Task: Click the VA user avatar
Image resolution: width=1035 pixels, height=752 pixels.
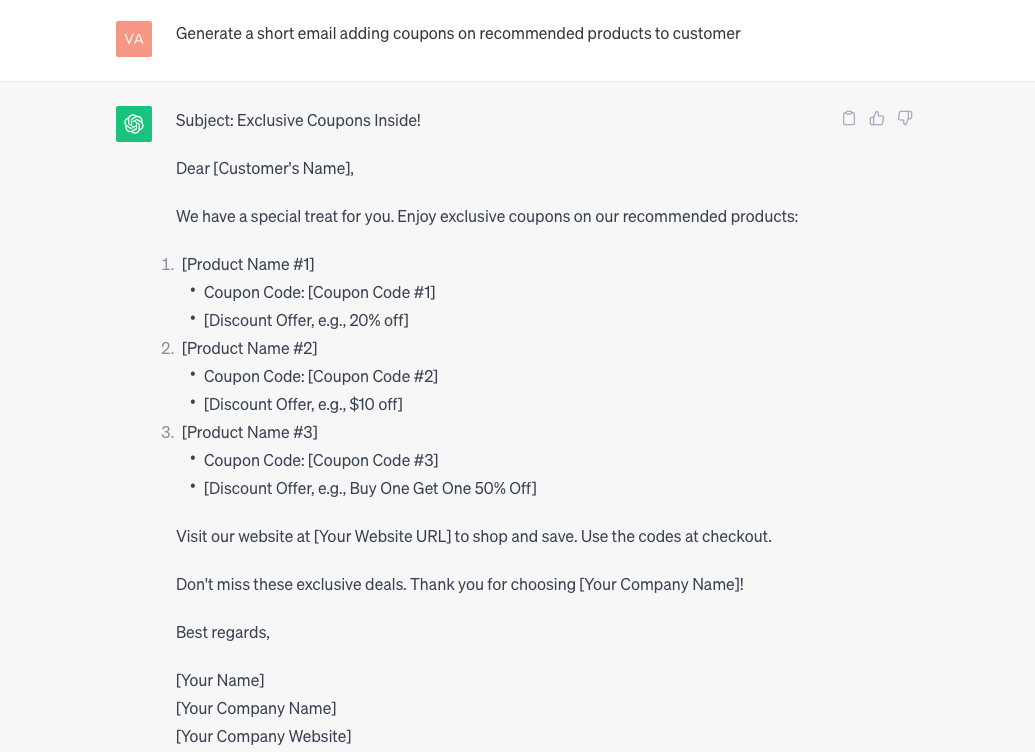Action: point(134,39)
